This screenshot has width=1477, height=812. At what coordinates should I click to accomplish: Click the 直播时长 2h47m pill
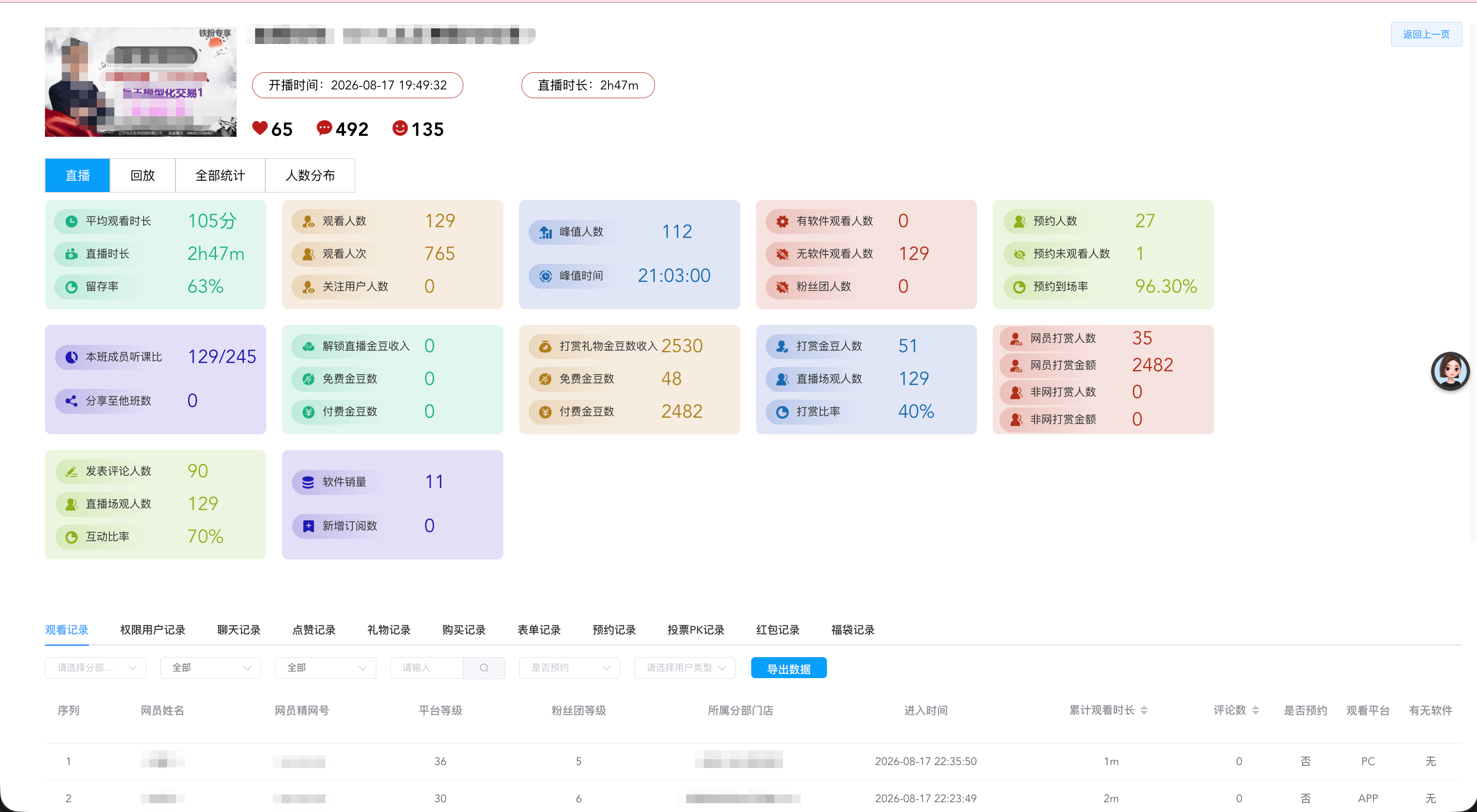pyautogui.click(x=587, y=85)
